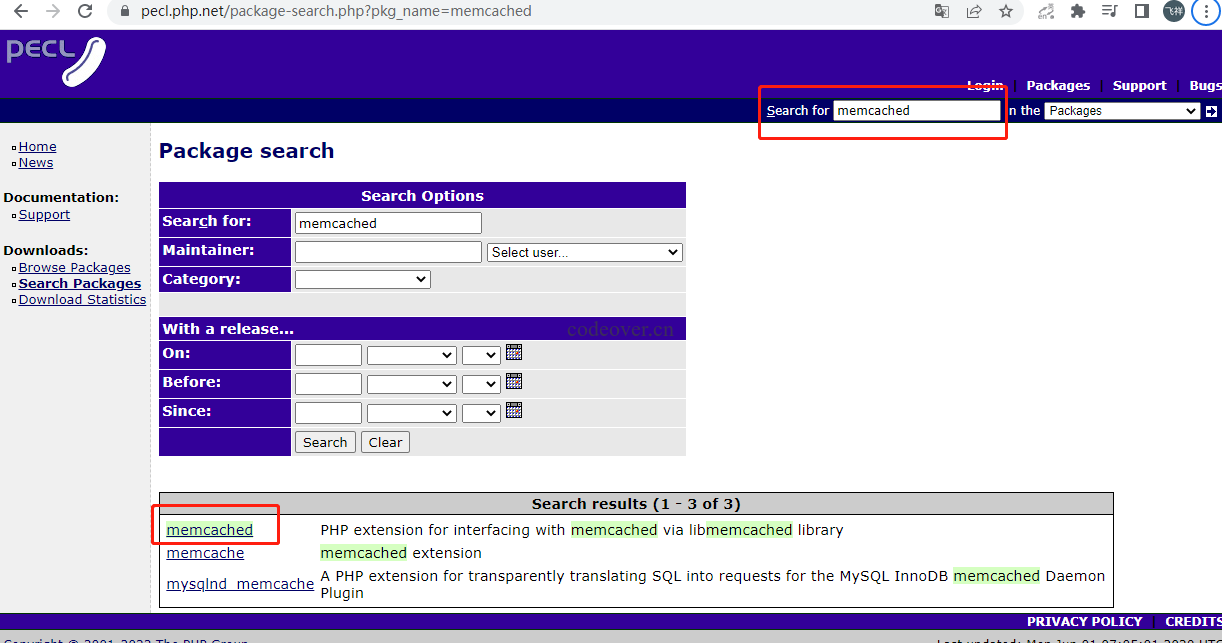Expand the Select user maintainer dropdown
This screenshot has width=1222, height=643.
(x=585, y=252)
